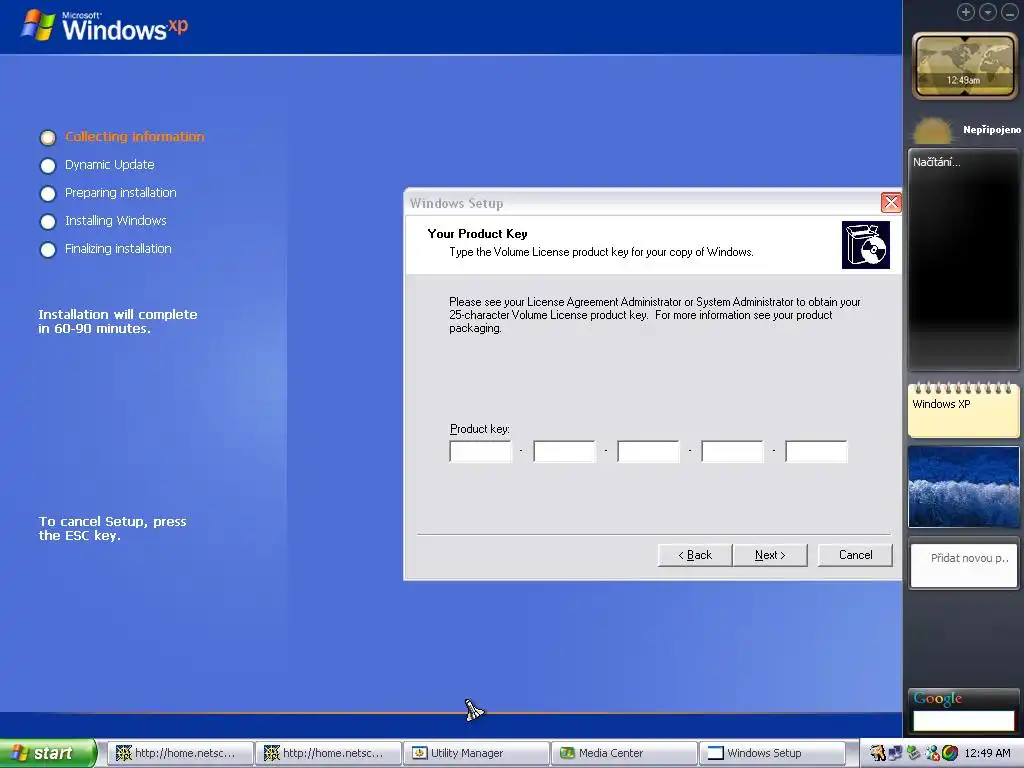This screenshot has height=768, width=1024.
Task: Click the Dynamic Update step bullet
Action: point(48,166)
